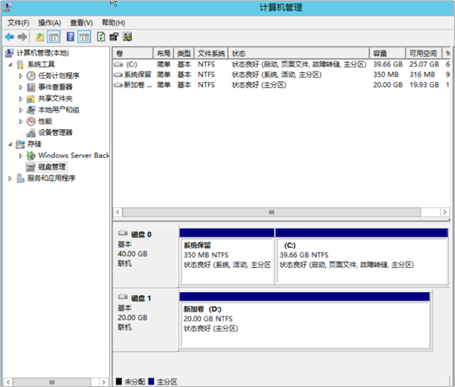Sort by the 类型 column header

[x=184, y=53]
